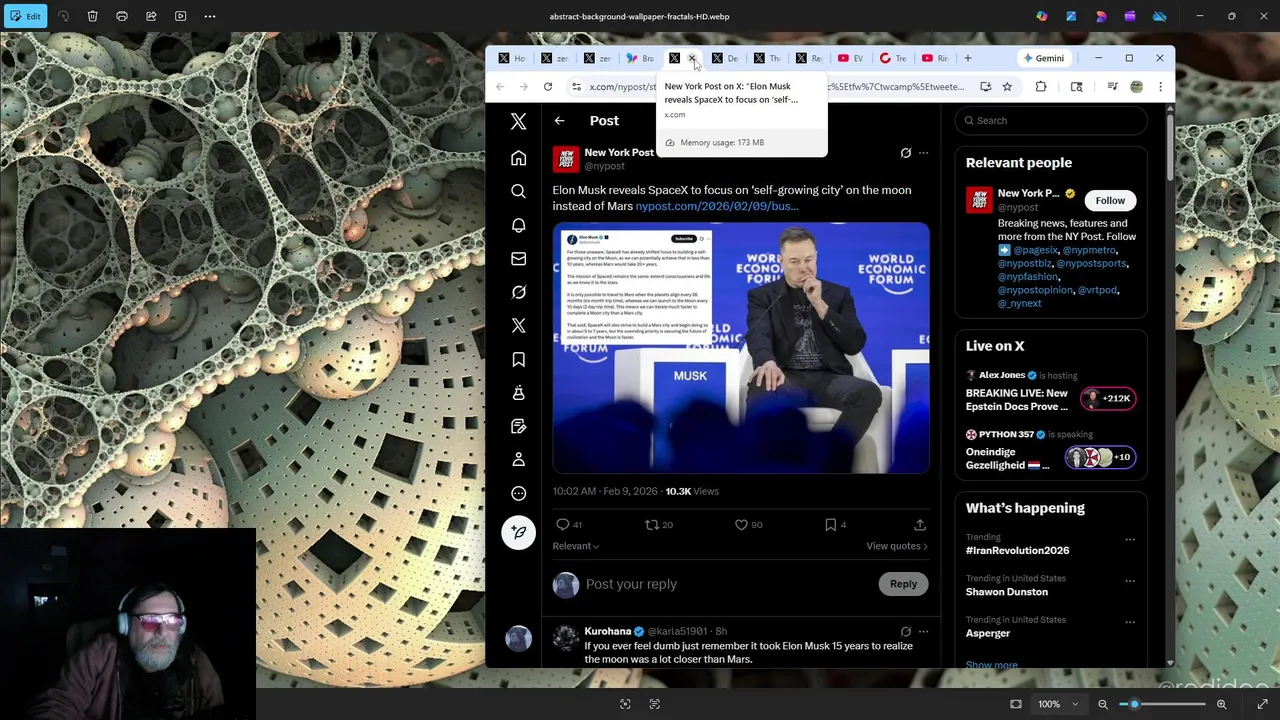Open Messages envelope in sidebar
The image size is (1280, 720).
518,259
